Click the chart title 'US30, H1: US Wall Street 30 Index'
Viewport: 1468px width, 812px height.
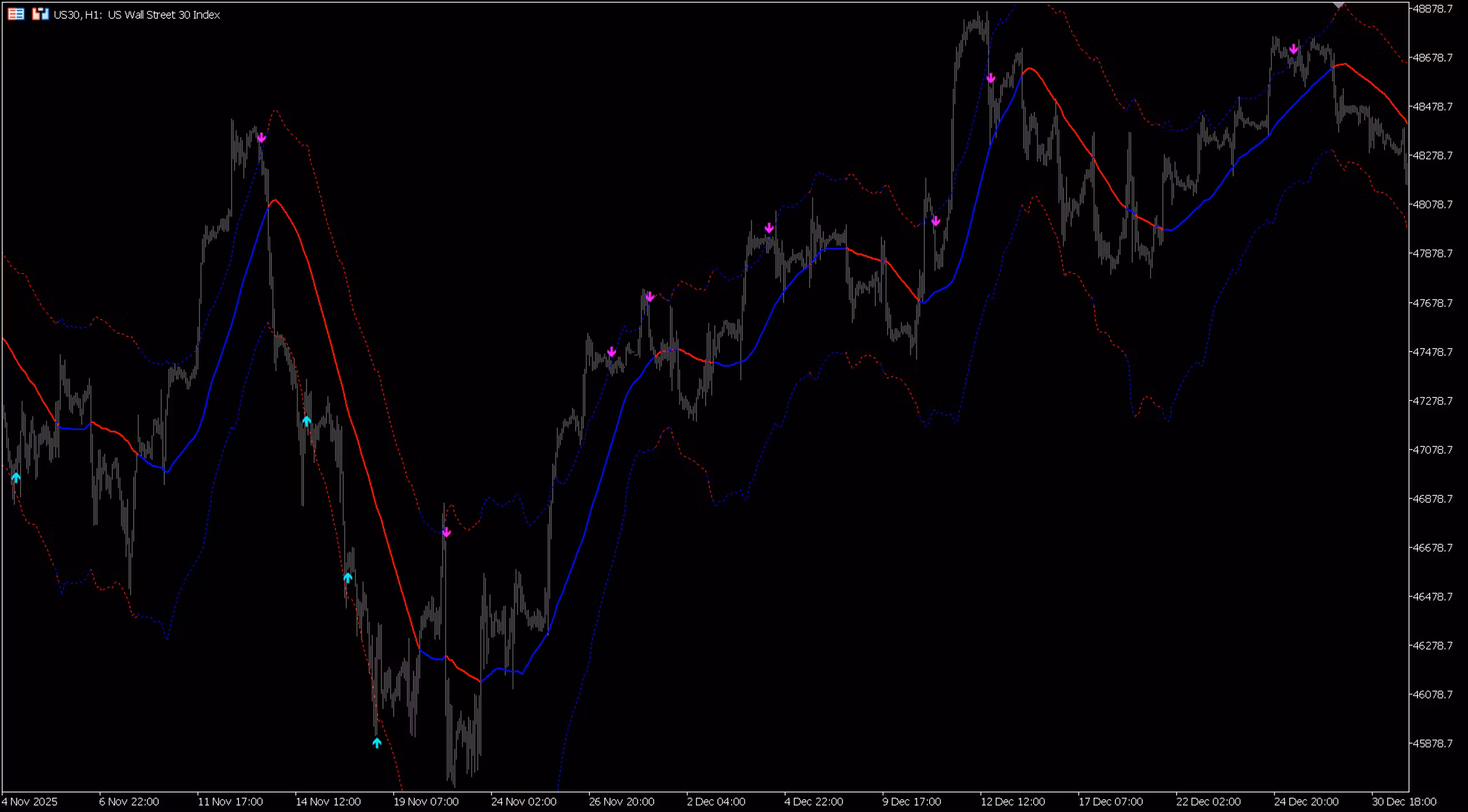tap(136, 15)
